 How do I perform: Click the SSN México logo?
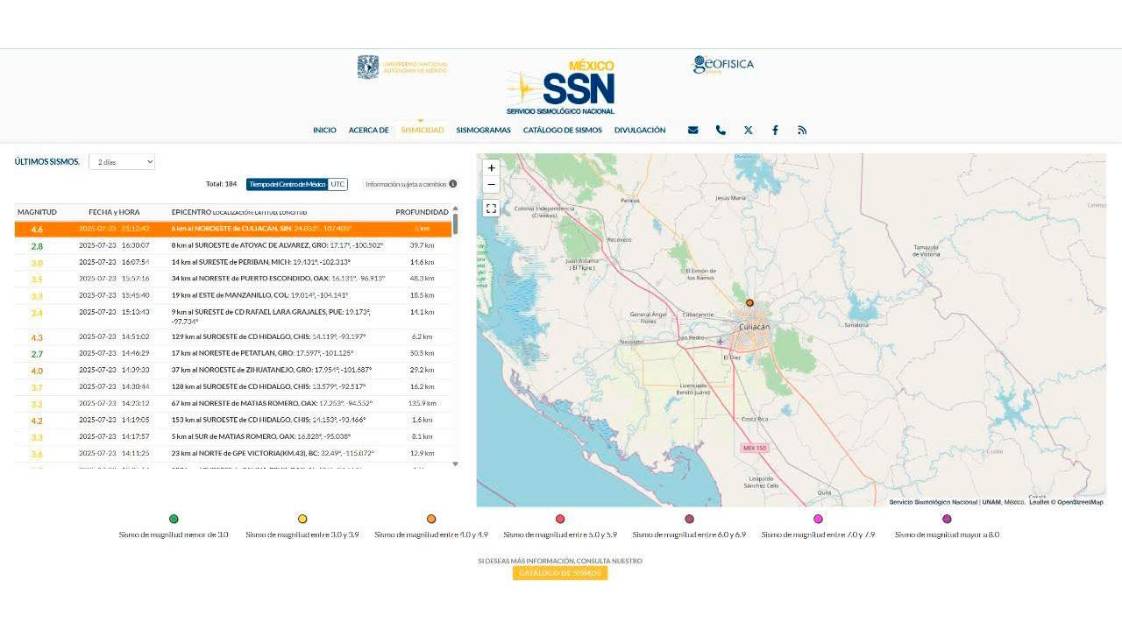point(561,88)
